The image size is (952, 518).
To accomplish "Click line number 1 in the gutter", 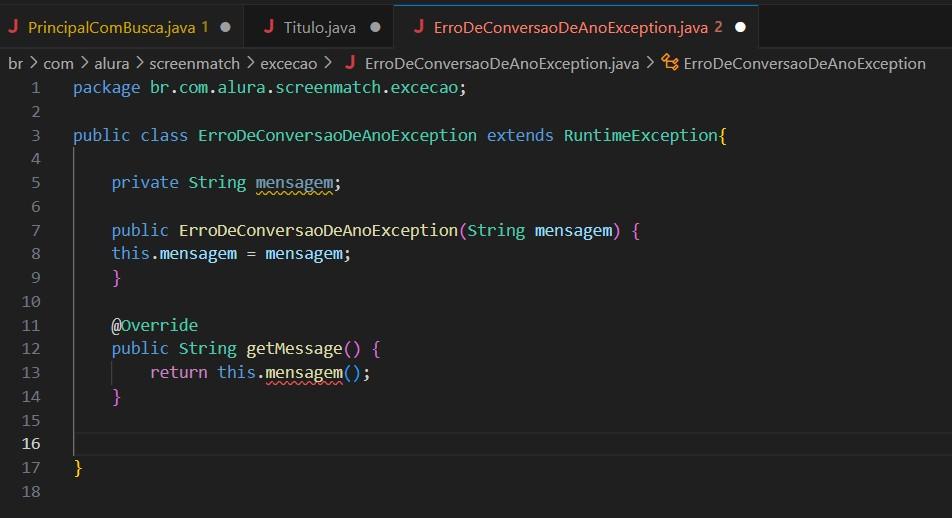I will point(36,88).
